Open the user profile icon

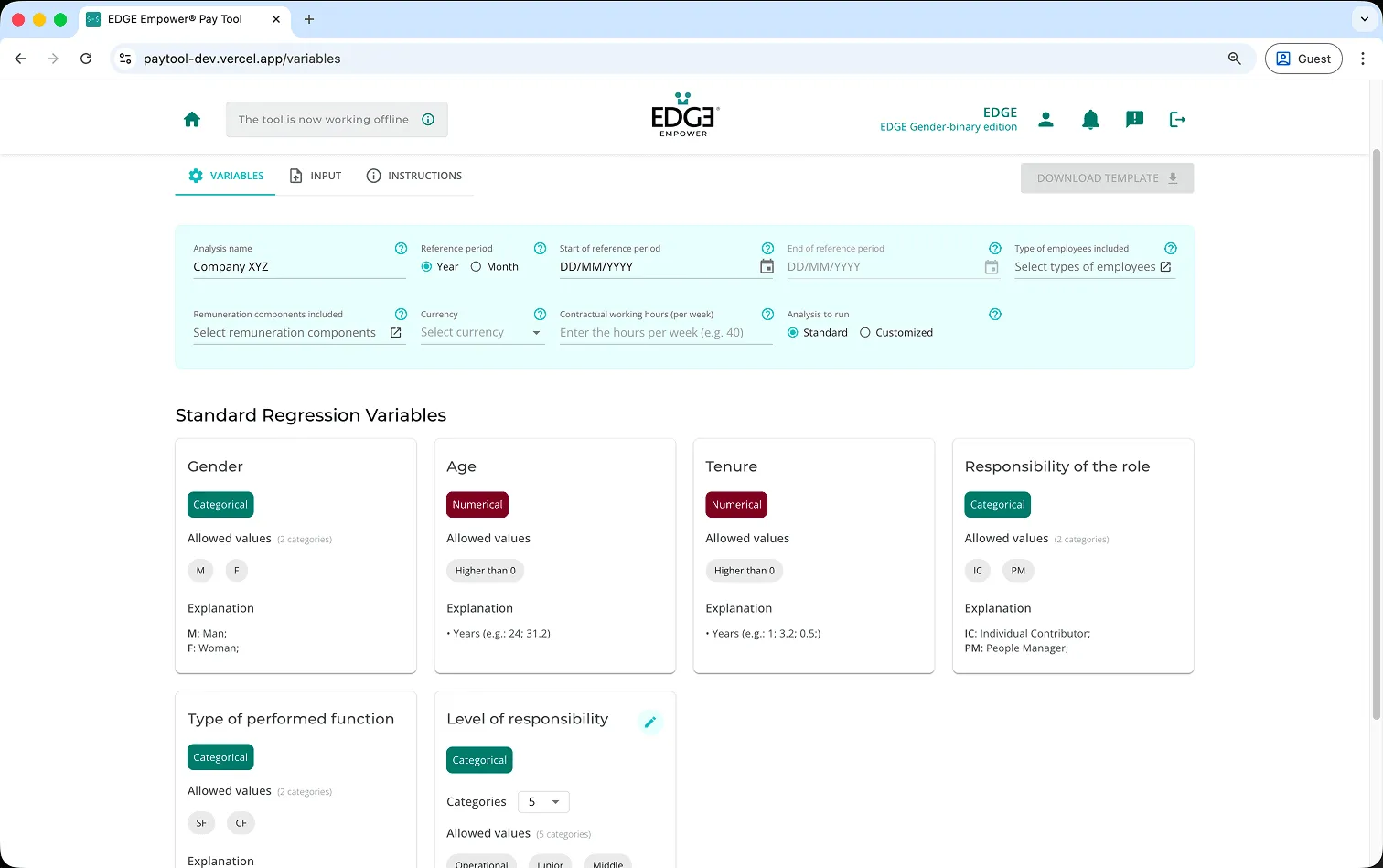(x=1046, y=119)
